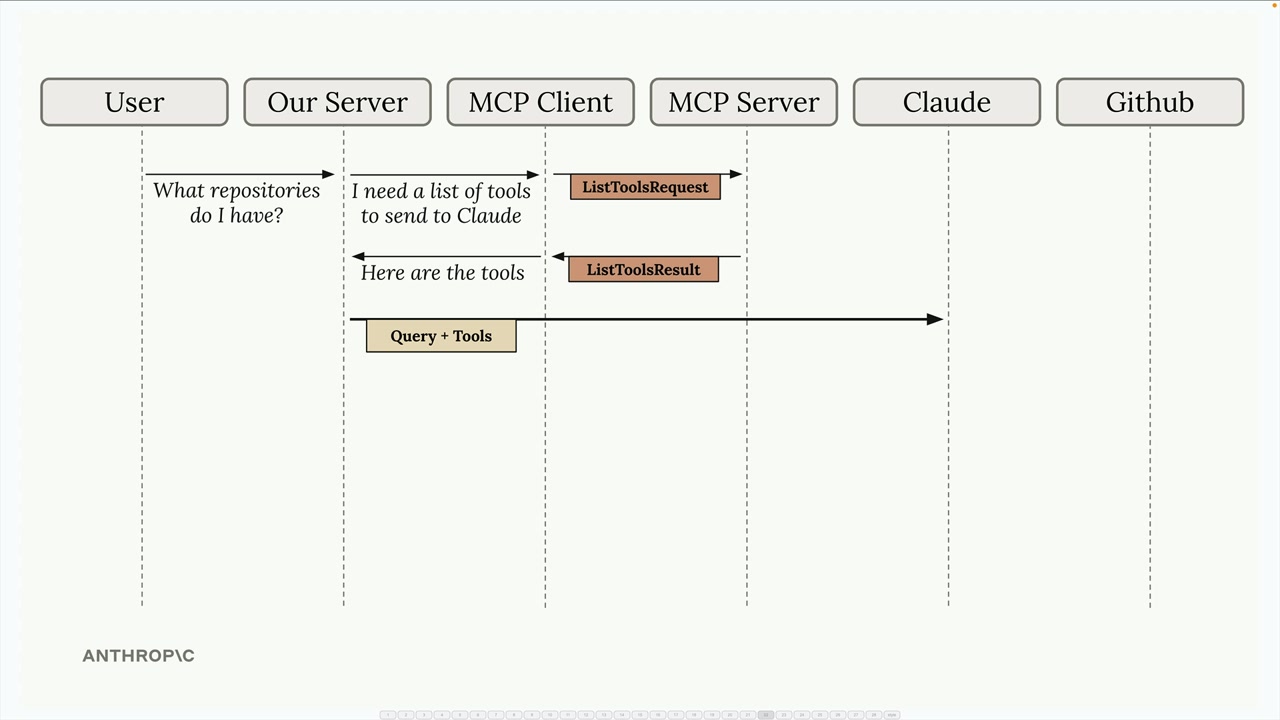Open the style button in slide navigator
1280x720 pixels.
point(892,715)
